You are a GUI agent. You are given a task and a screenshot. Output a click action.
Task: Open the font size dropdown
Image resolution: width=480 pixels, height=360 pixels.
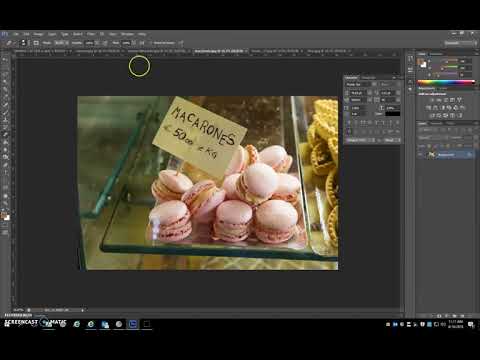pyautogui.click(x=370, y=93)
